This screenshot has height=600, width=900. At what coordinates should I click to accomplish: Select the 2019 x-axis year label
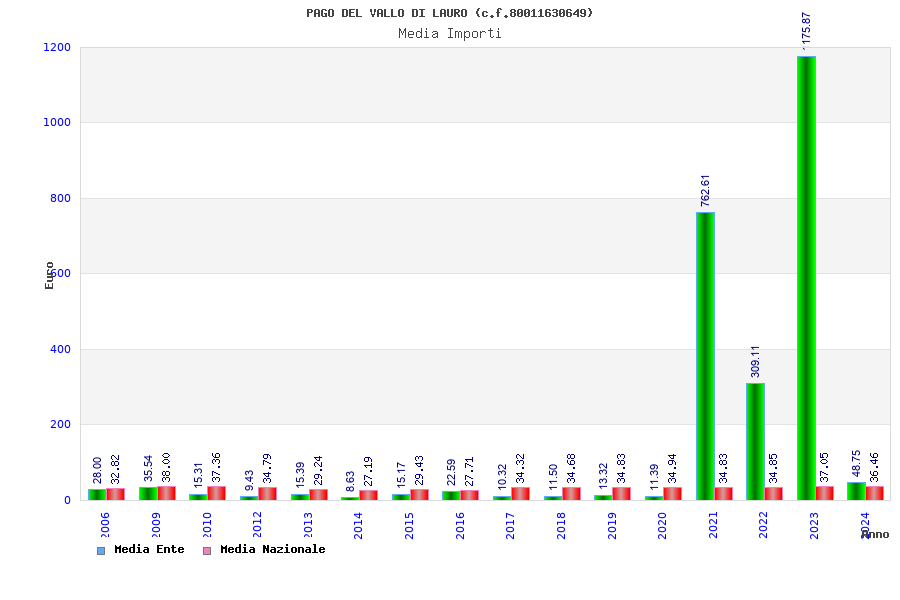coord(612,525)
